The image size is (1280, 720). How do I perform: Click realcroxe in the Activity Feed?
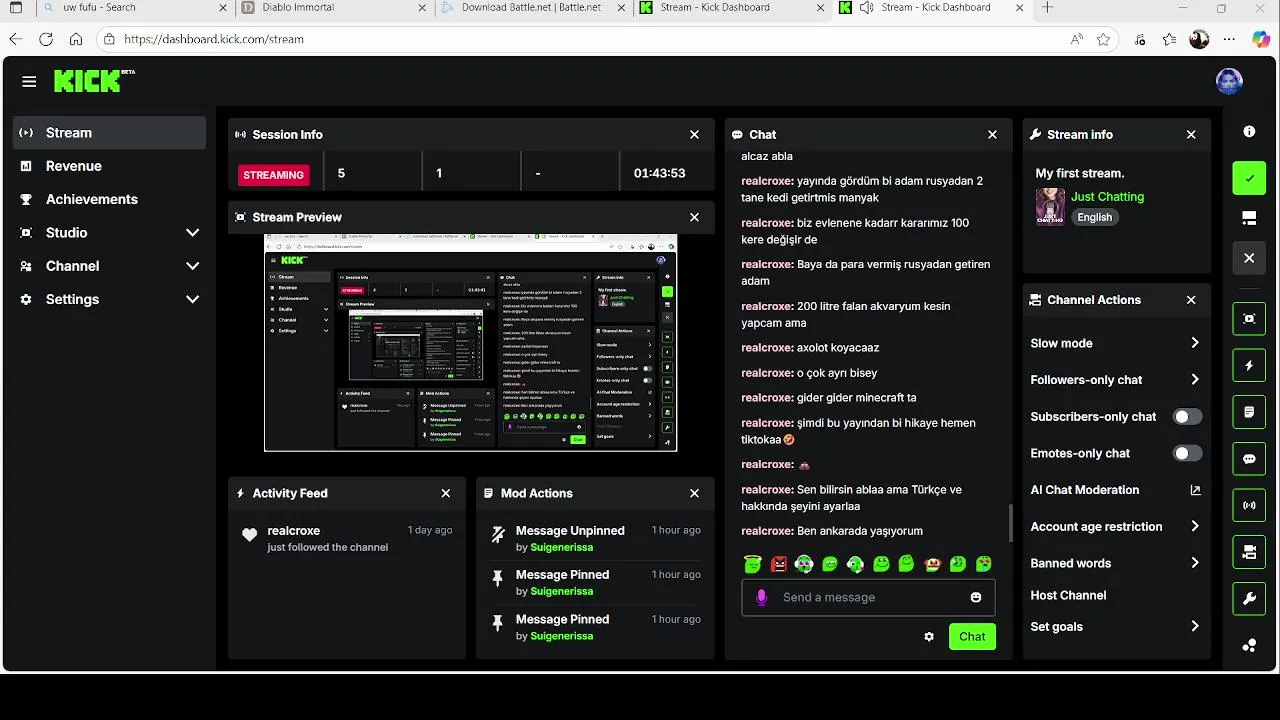[x=294, y=531]
